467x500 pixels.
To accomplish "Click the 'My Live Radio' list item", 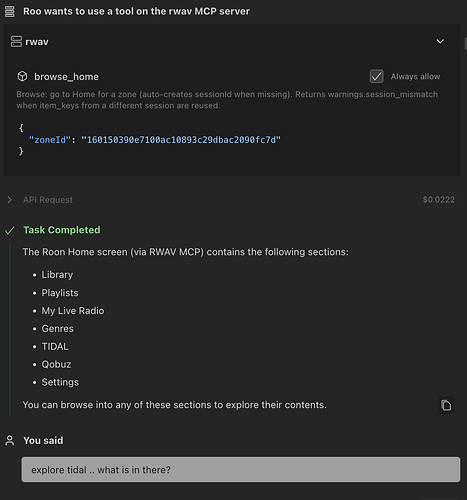I will [73, 311].
